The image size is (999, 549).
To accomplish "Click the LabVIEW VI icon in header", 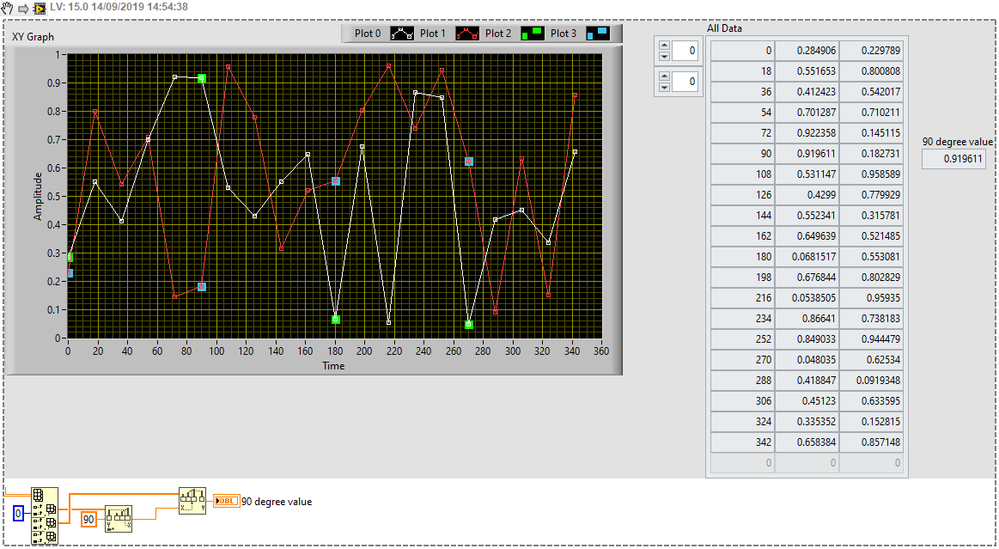I will pos(40,8).
